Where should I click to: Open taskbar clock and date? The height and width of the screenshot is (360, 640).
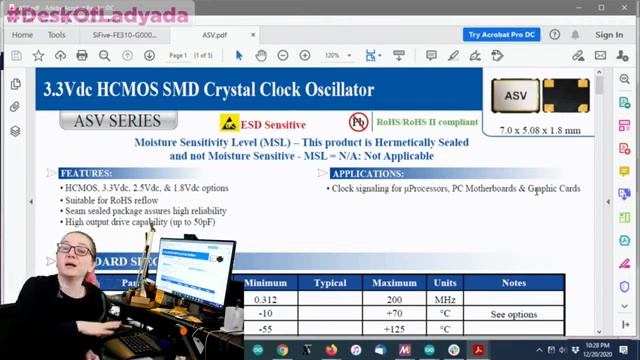[x=597, y=350]
